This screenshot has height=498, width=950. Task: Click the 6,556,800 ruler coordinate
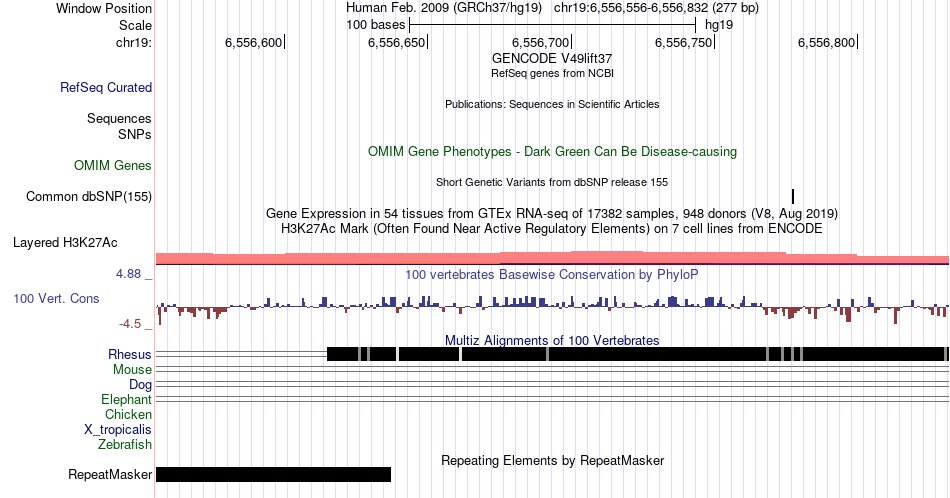(826, 42)
